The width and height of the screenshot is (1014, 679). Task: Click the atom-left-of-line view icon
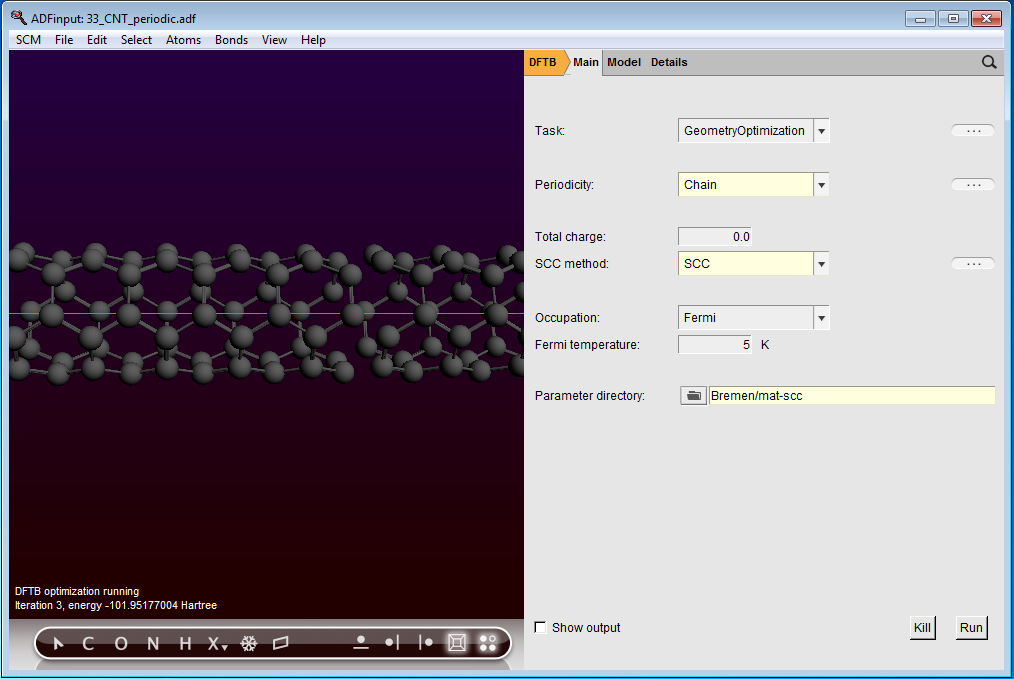pos(393,643)
